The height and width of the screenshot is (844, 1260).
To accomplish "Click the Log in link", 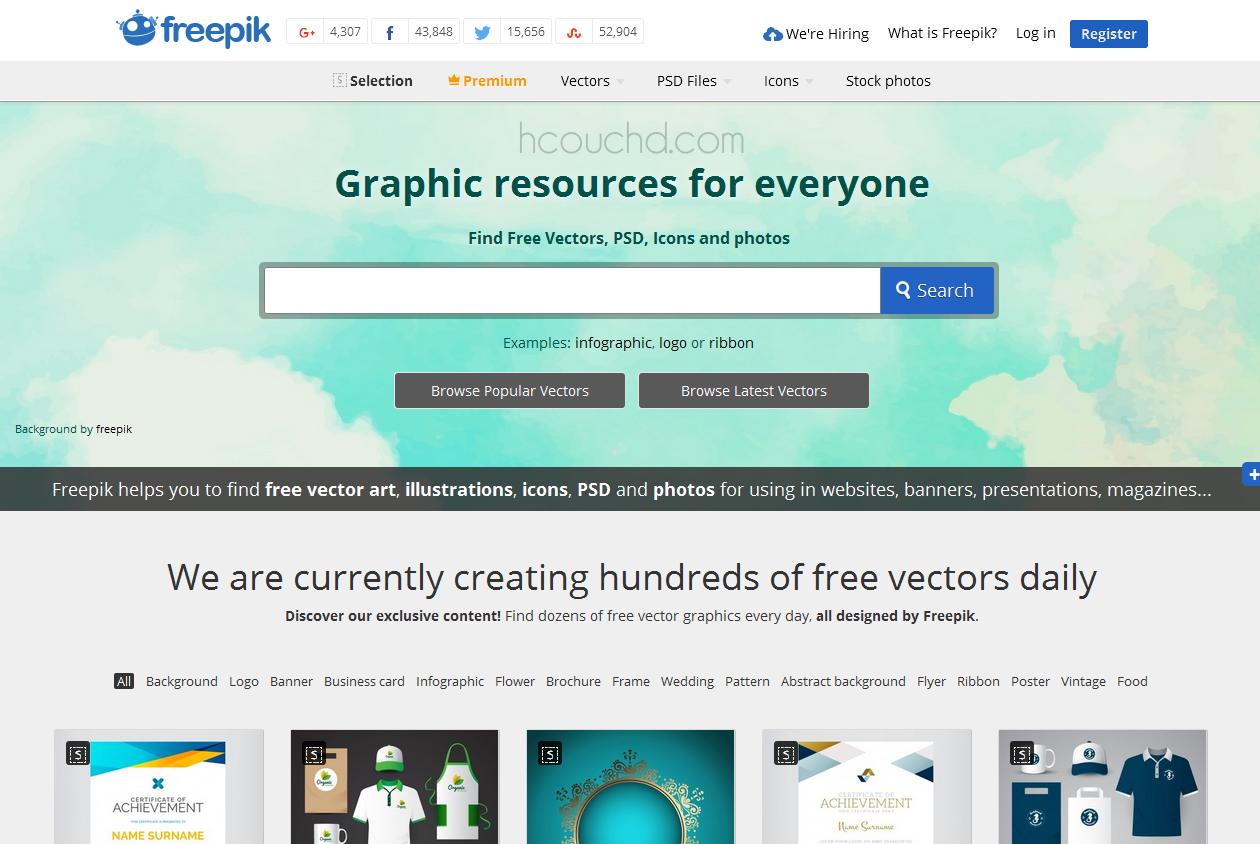I will pyautogui.click(x=1035, y=33).
